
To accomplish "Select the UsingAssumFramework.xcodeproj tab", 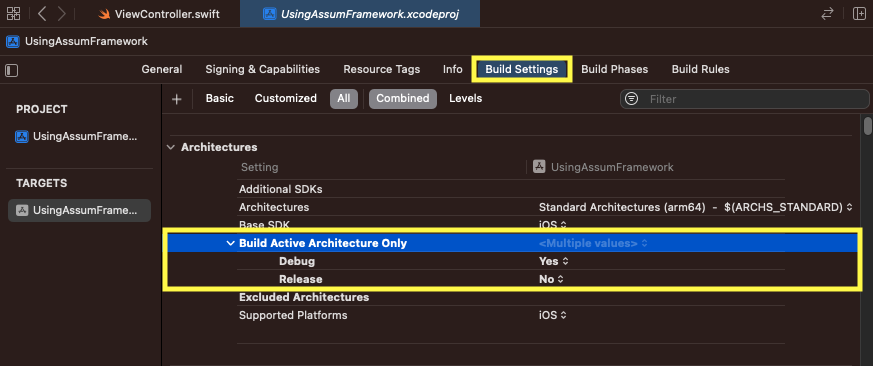I will pyautogui.click(x=360, y=14).
